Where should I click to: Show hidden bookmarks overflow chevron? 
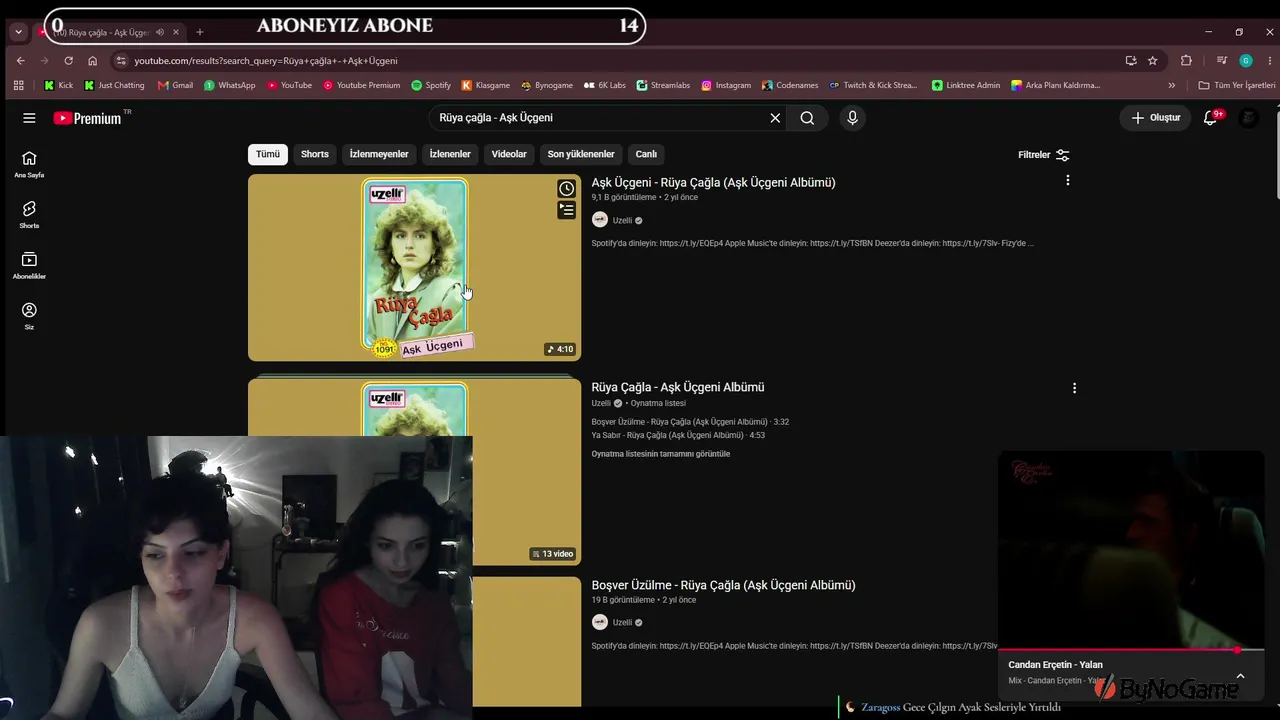pyautogui.click(x=1172, y=85)
